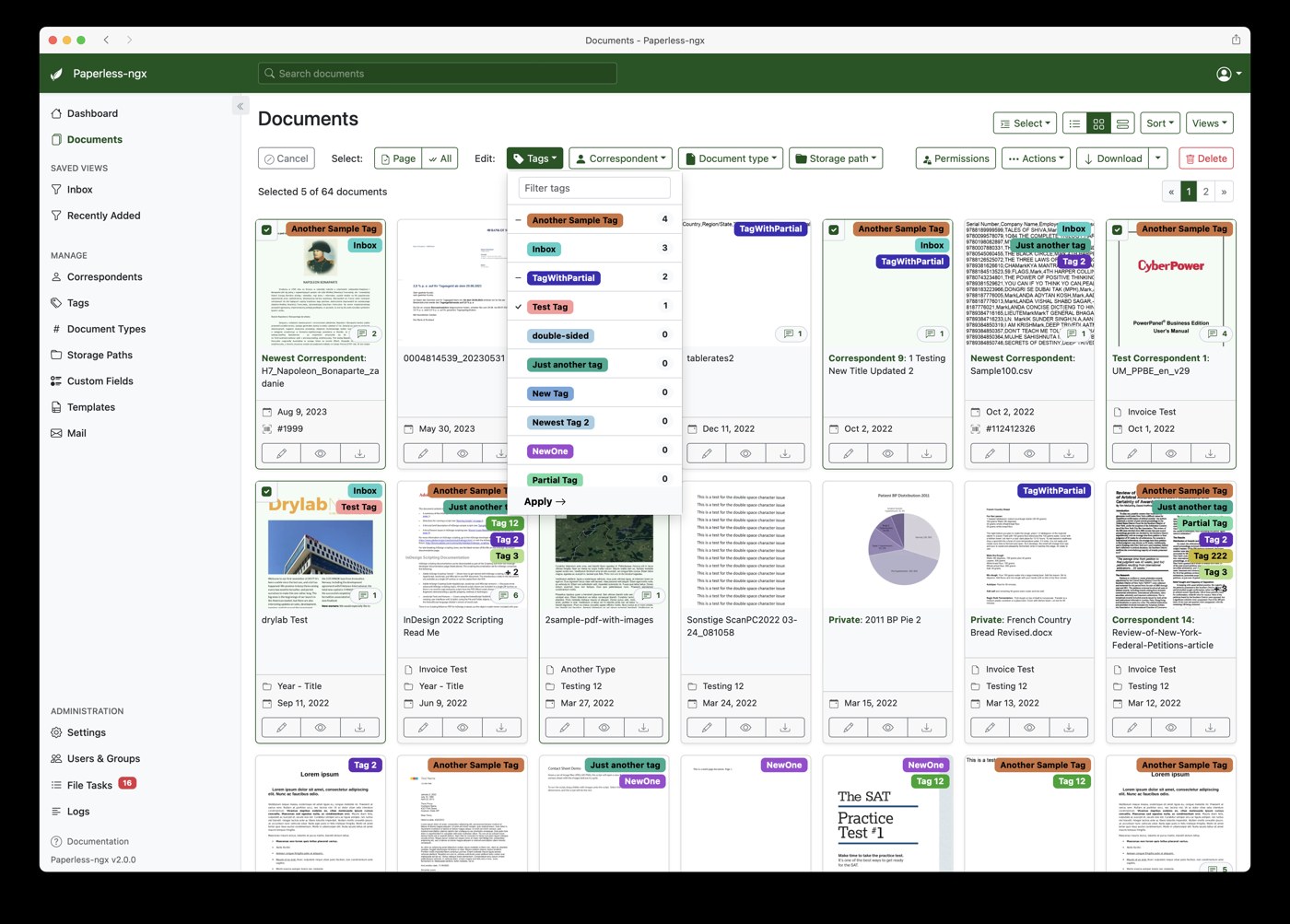Open the Storage path edit dropdown

pos(836,158)
